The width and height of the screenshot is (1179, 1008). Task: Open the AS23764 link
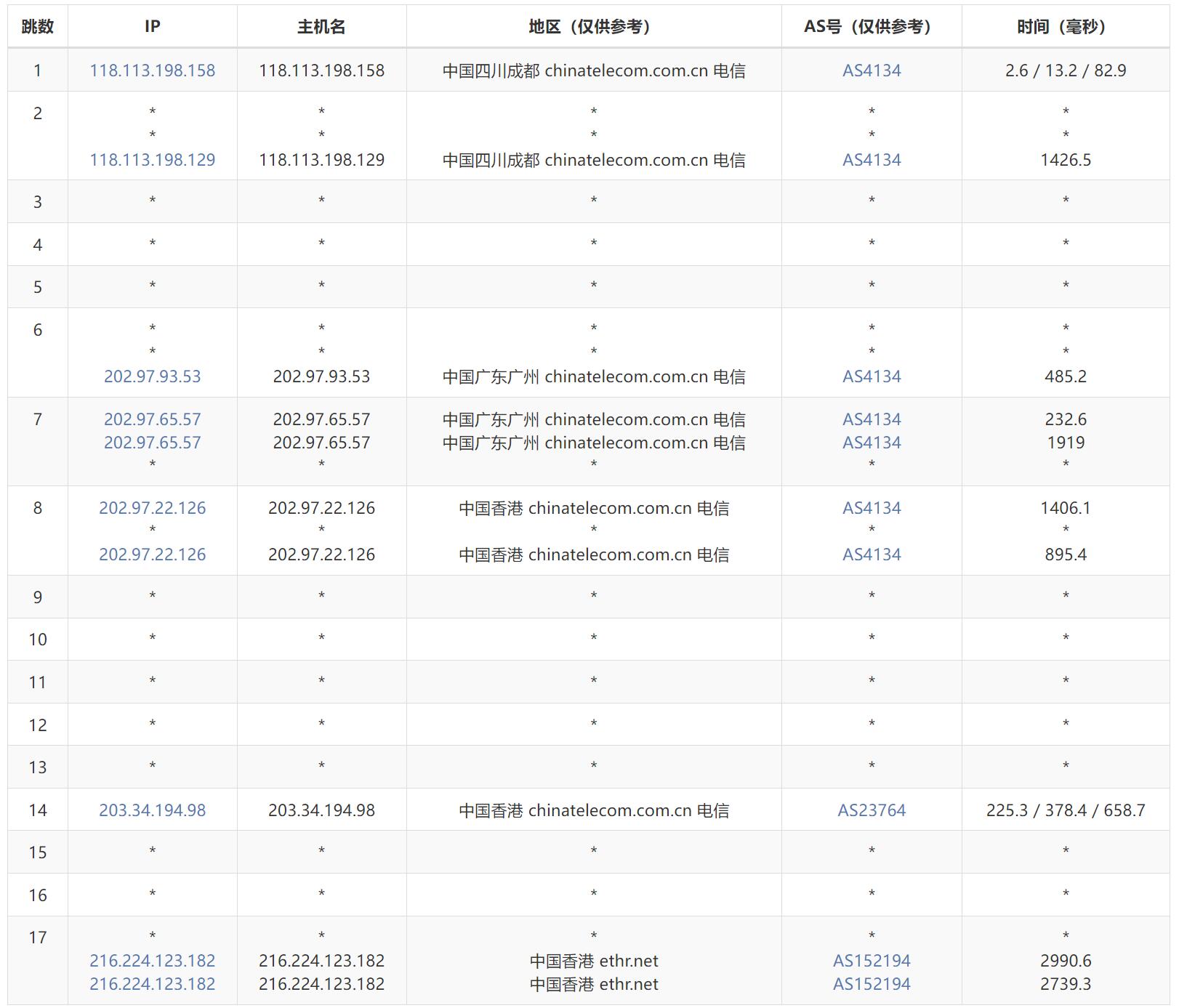872,810
